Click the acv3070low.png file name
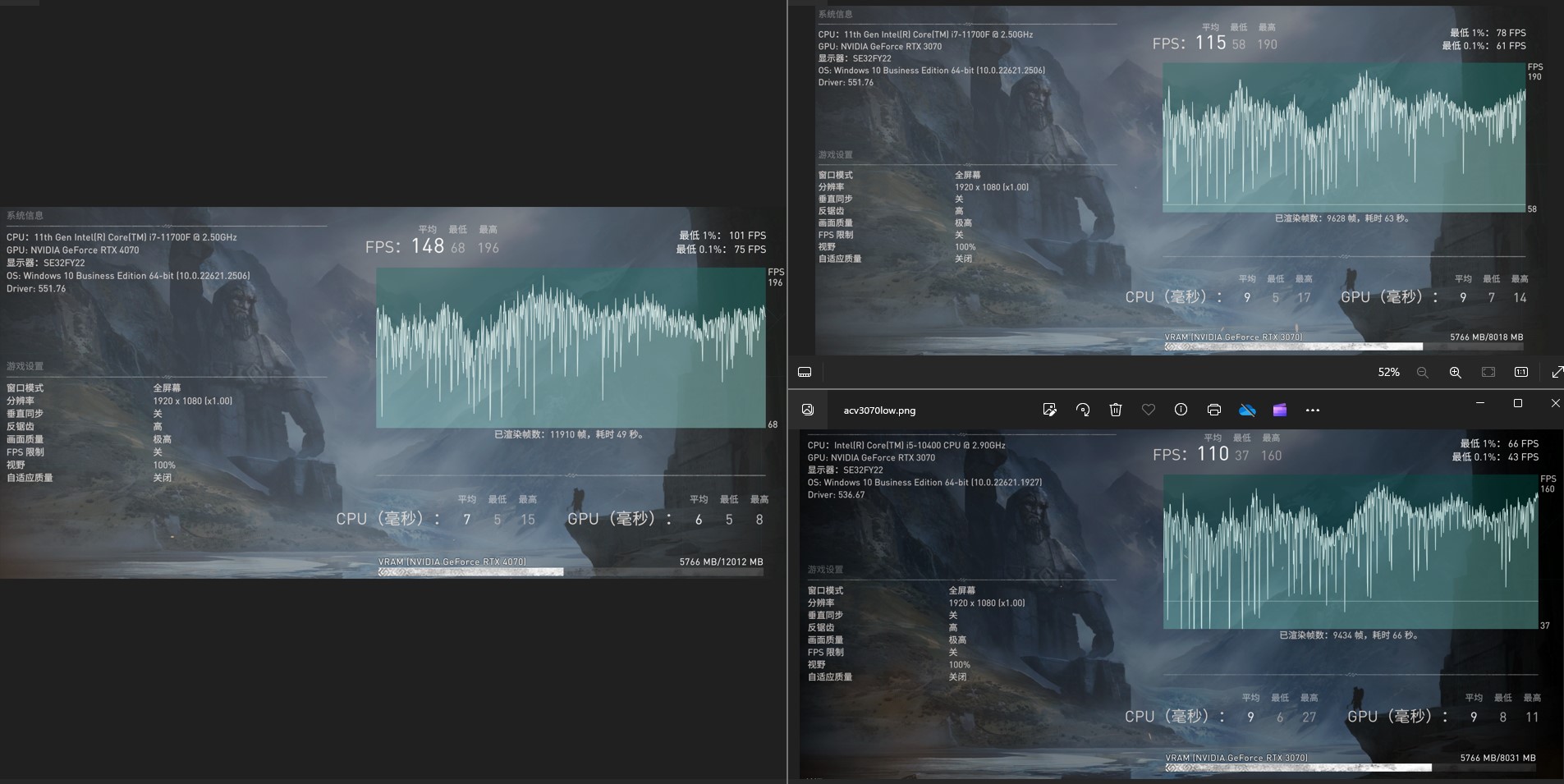This screenshot has height=784, width=1564. (x=879, y=410)
